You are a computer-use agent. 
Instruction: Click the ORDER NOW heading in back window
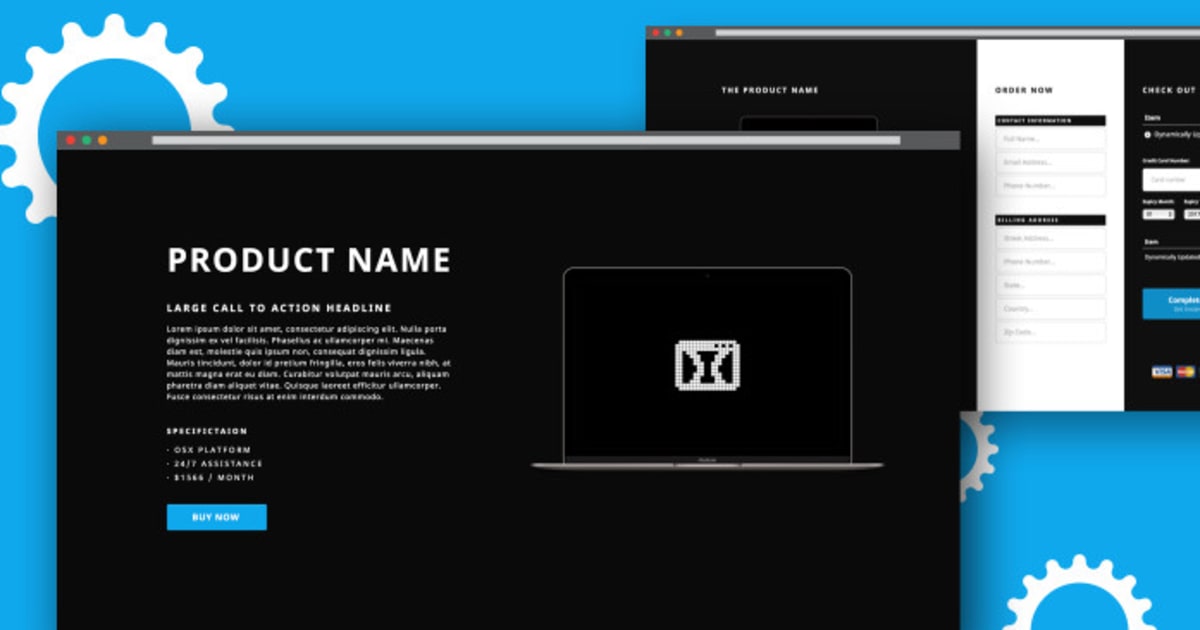click(1024, 90)
